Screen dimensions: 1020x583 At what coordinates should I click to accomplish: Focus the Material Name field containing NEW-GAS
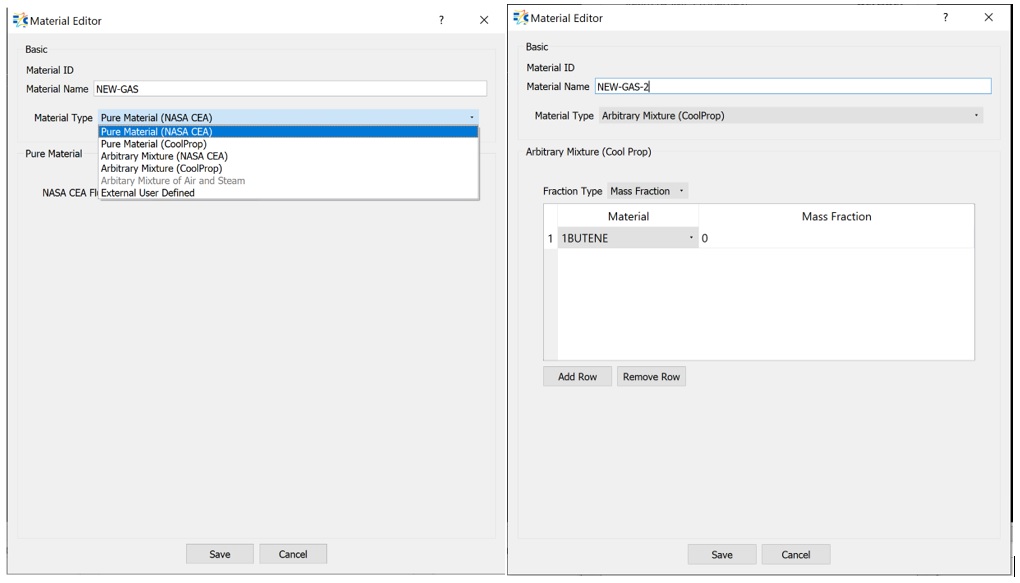pos(290,89)
